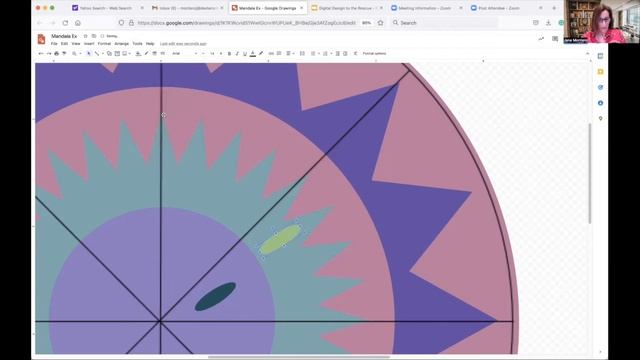Expand the Image dropdown arrow
This screenshot has height=360, width=640.
click(x=130, y=53)
